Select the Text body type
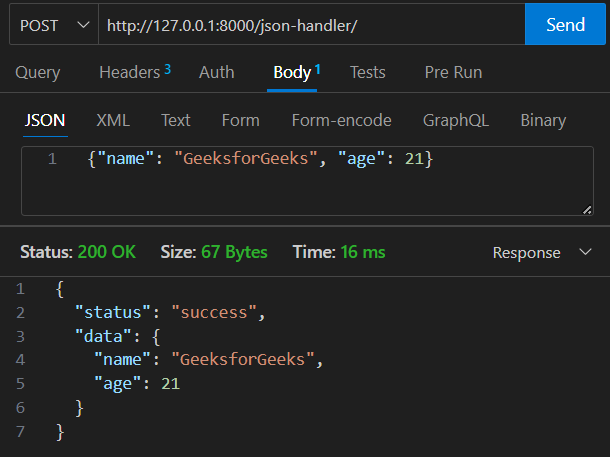 point(175,120)
